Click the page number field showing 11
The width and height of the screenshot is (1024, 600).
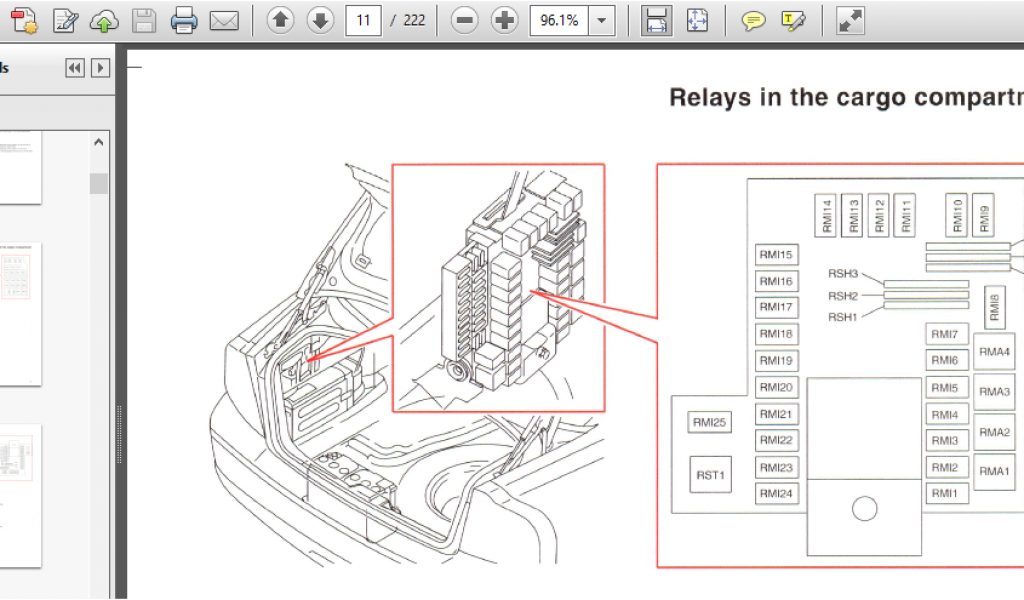click(362, 20)
